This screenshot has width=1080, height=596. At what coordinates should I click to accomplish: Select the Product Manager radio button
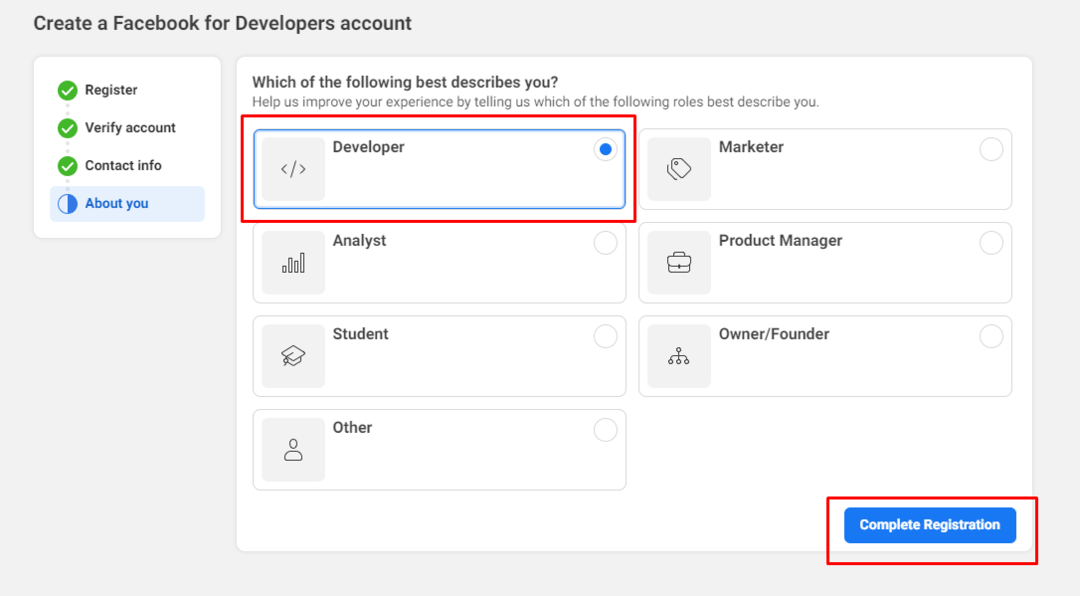[991, 242]
